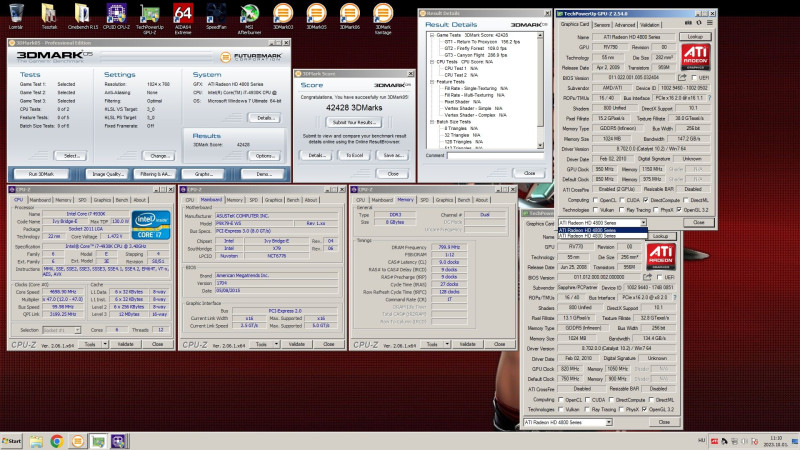800x450 pixels.
Task: Toggle the CUDA checkbox in the RV770 GPU-Z window
Action: point(587,400)
